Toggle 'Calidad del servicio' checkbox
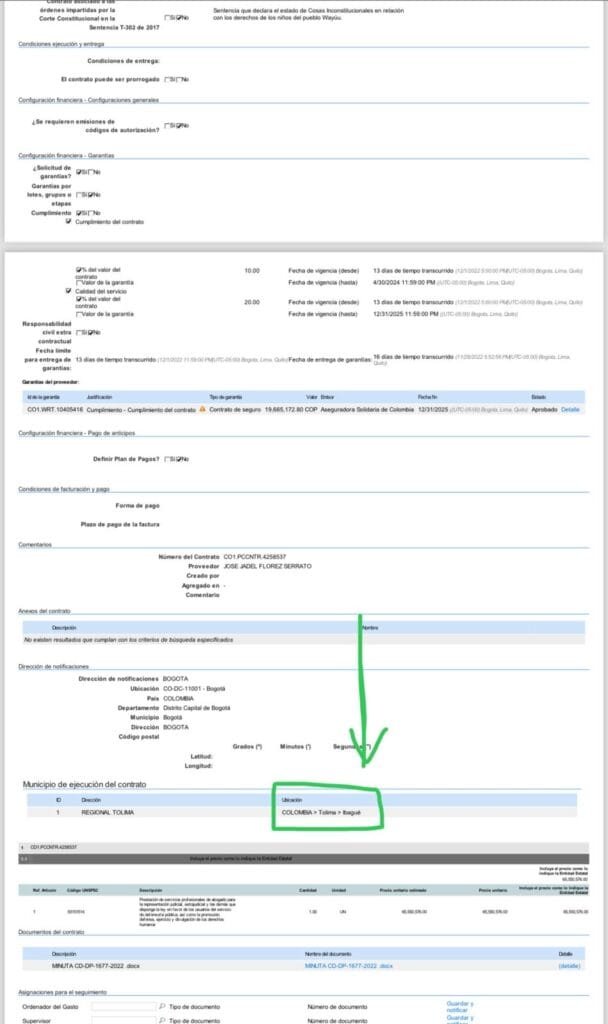The image size is (608, 1024). (x=69, y=291)
